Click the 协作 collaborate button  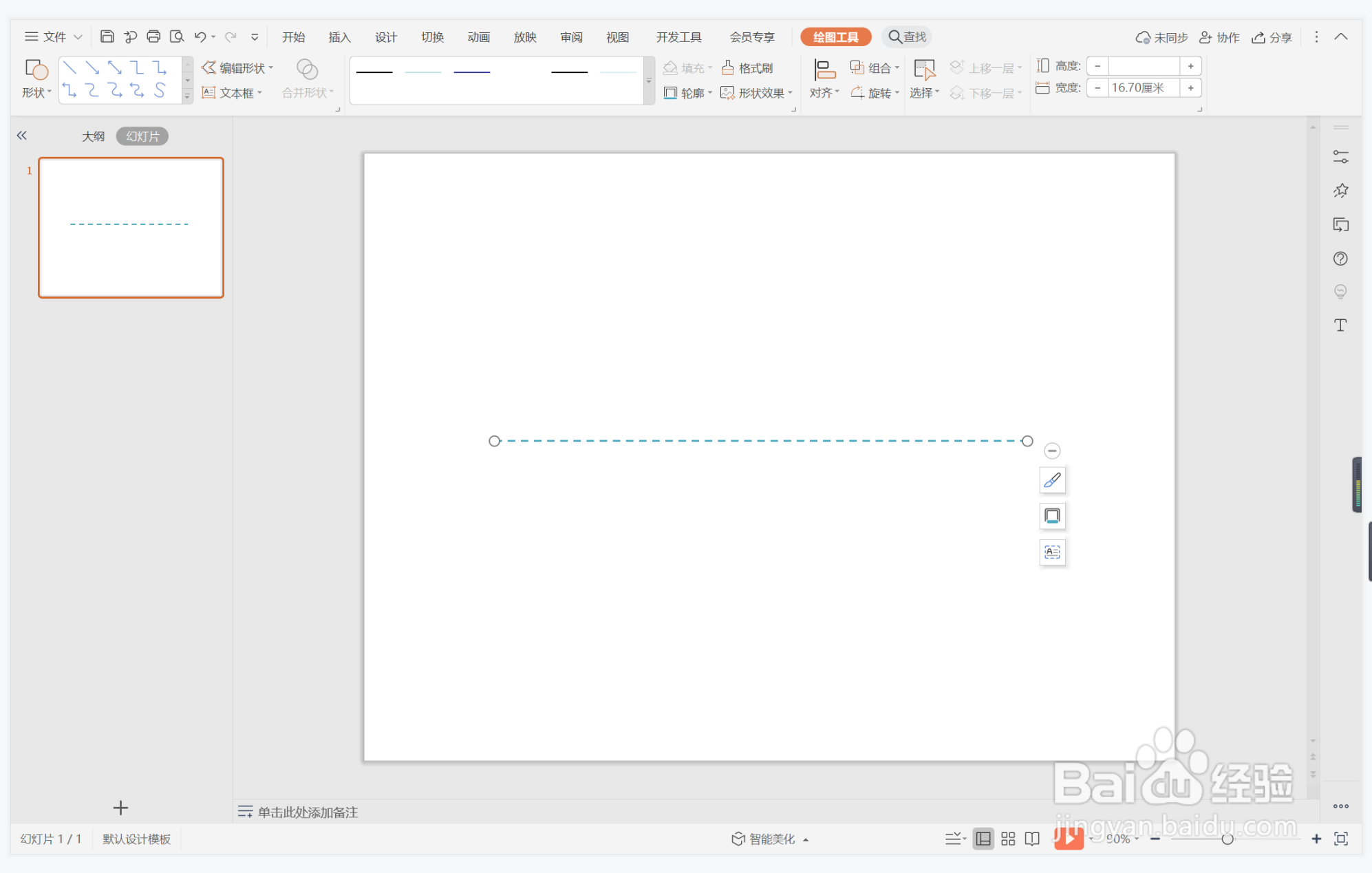[x=1219, y=37]
